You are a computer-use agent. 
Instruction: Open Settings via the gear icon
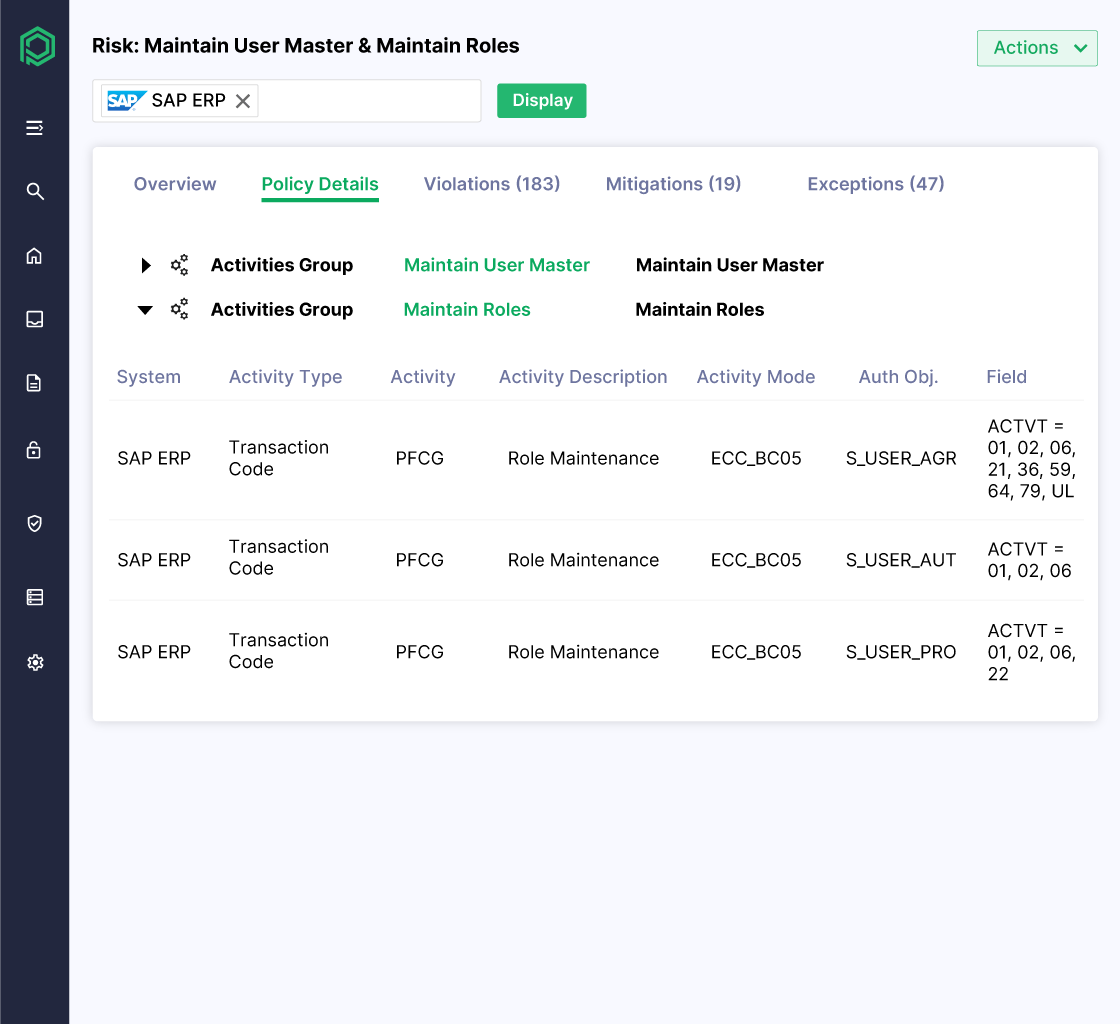point(35,662)
